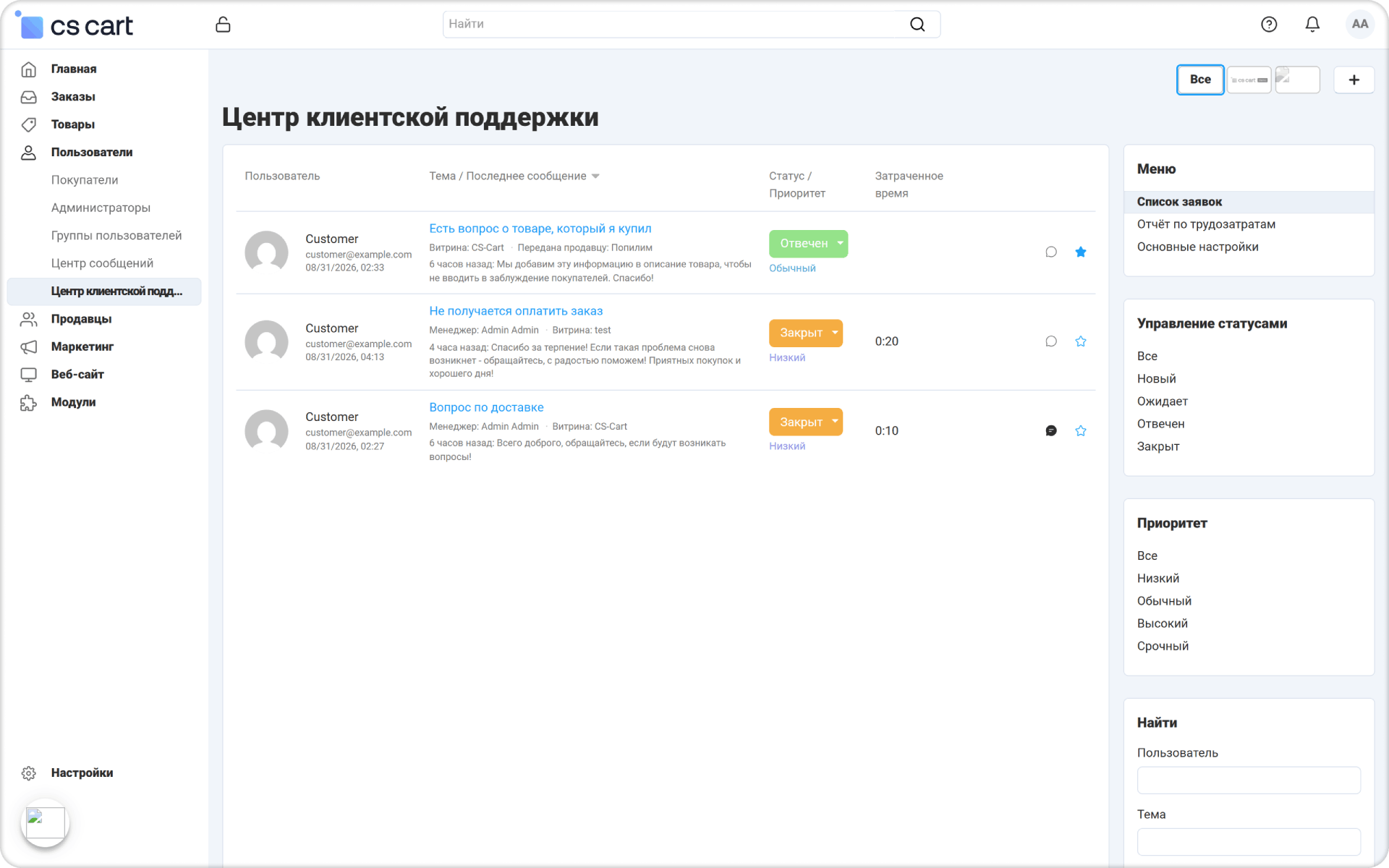Click the lock icon in top bar

(x=223, y=25)
